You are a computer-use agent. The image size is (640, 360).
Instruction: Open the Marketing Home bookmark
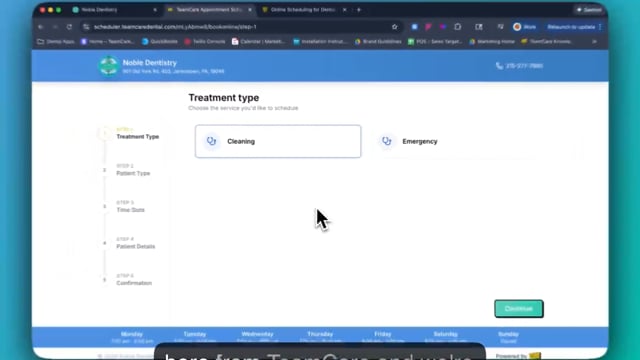point(492,42)
